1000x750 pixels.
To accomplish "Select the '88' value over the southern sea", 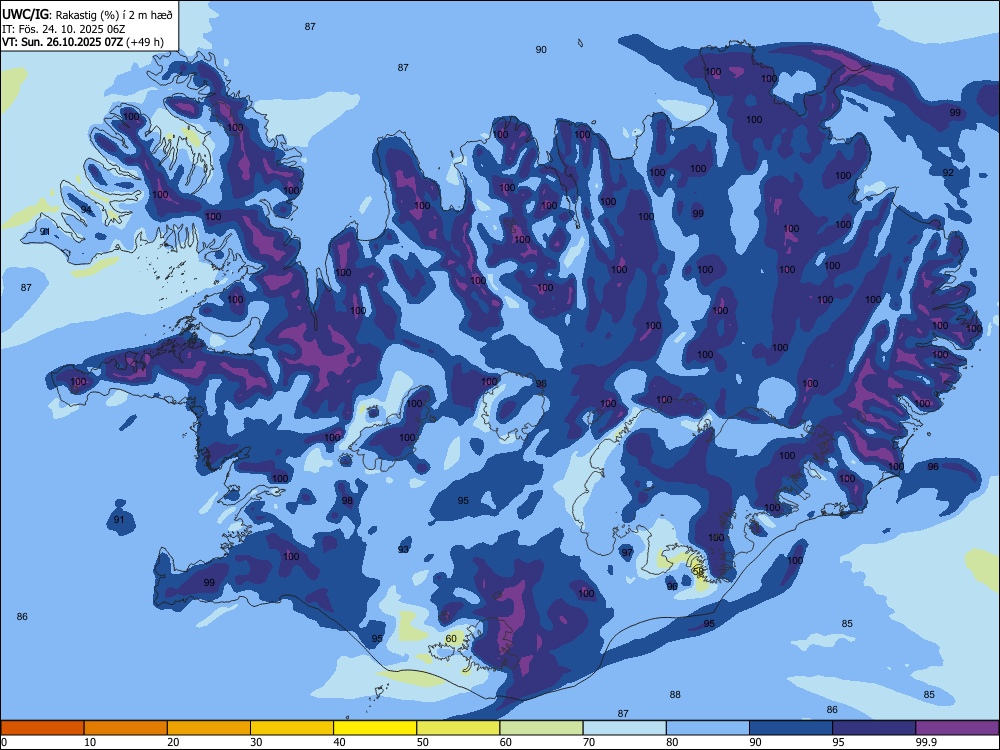I will click(675, 695).
